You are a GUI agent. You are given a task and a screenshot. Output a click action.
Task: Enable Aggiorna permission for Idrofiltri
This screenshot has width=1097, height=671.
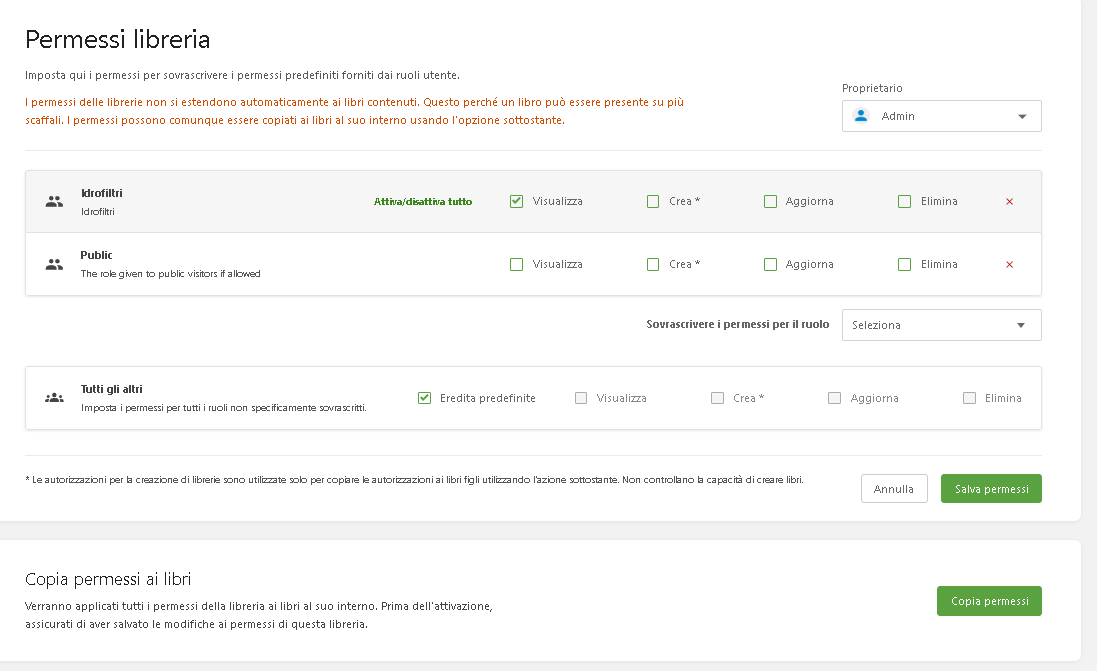click(x=770, y=201)
